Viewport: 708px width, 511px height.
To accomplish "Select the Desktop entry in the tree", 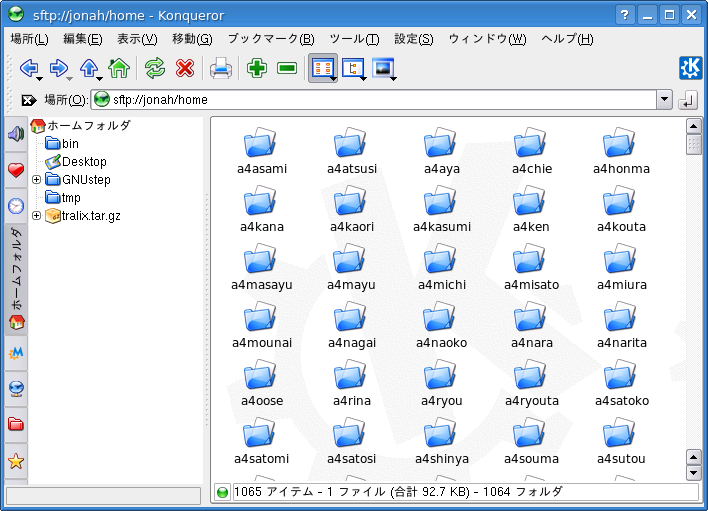I will point(76,162).
